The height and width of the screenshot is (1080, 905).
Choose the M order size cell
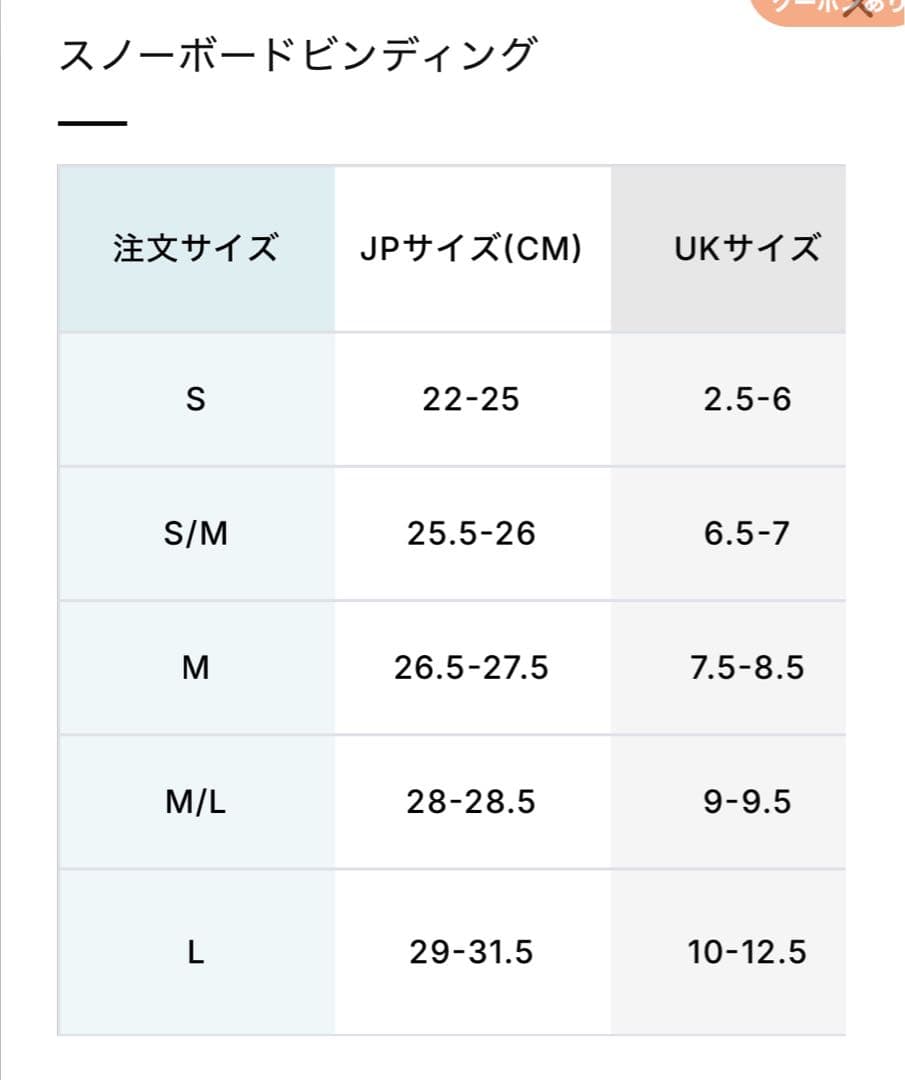tap(196, 668)
